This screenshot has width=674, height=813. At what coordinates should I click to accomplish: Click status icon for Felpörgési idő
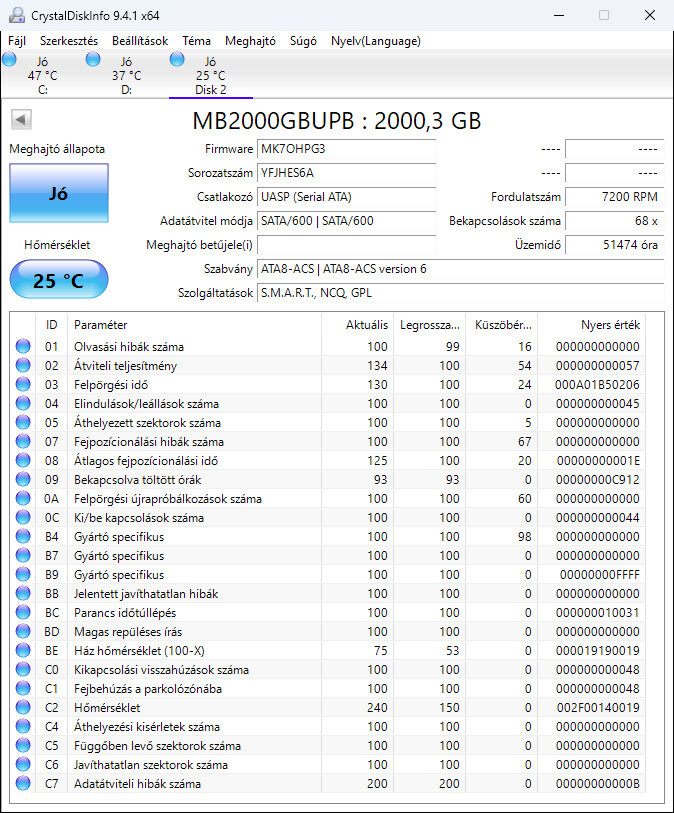(23, 384)
